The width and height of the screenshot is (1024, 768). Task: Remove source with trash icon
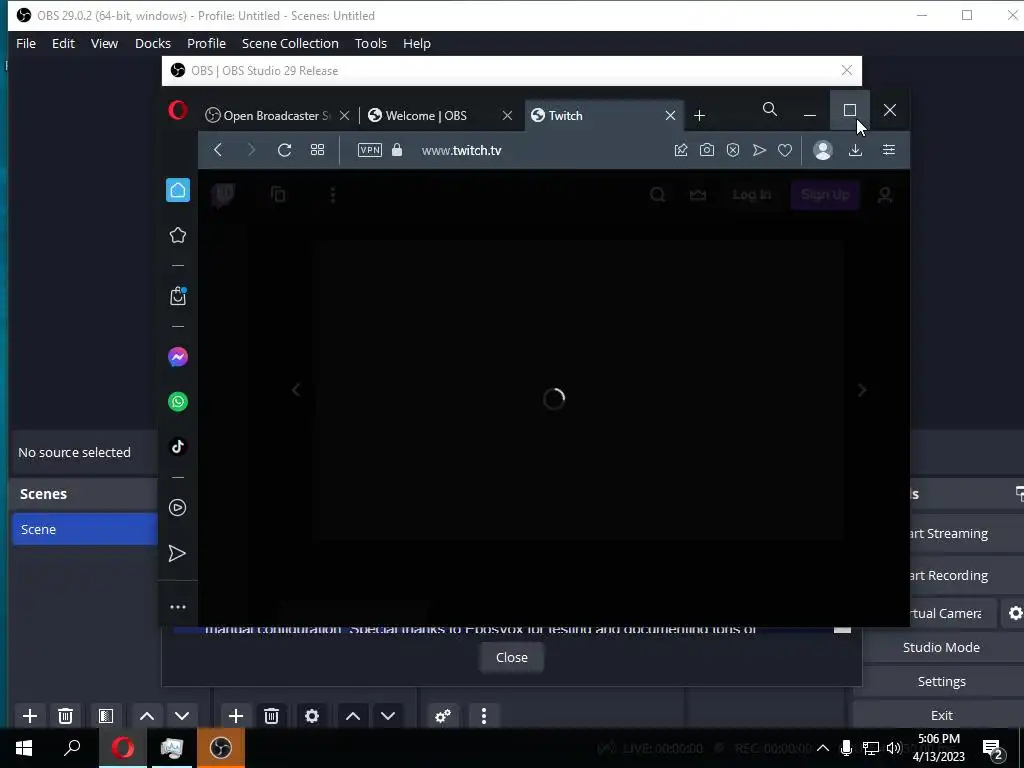(x=272, y=716)
